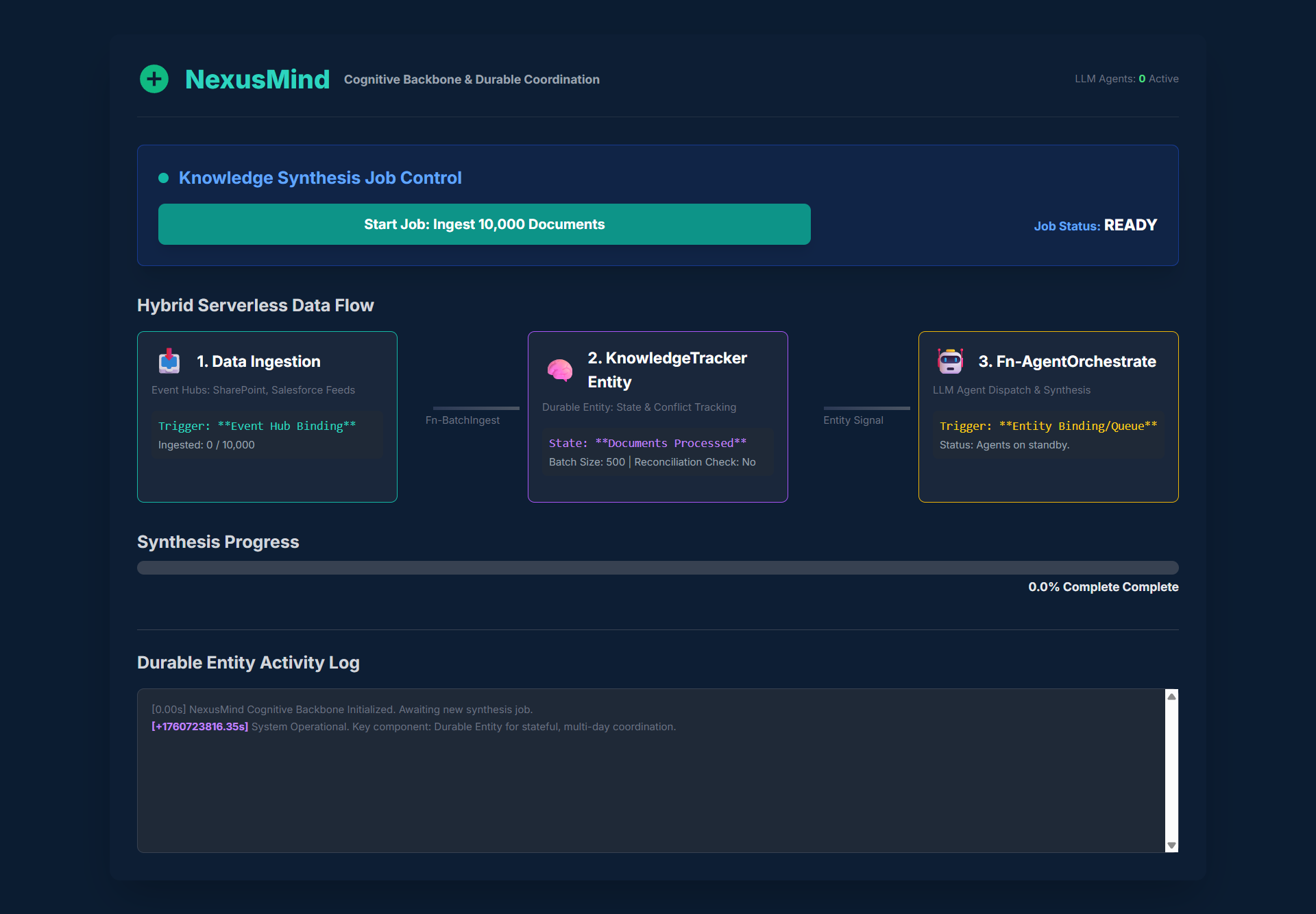Screen dimensions: 1316x914
Task: Click the 0.0% Complete progress label
Action: click(x=1102, y=587)
